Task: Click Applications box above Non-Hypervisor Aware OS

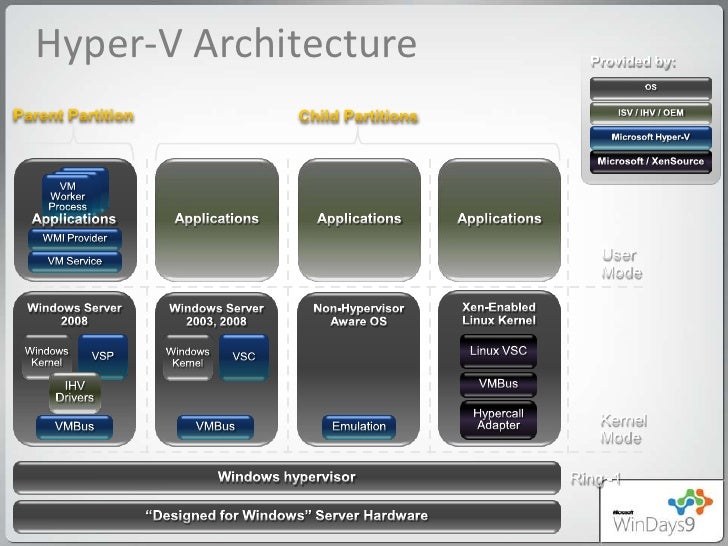Action: 359,219
